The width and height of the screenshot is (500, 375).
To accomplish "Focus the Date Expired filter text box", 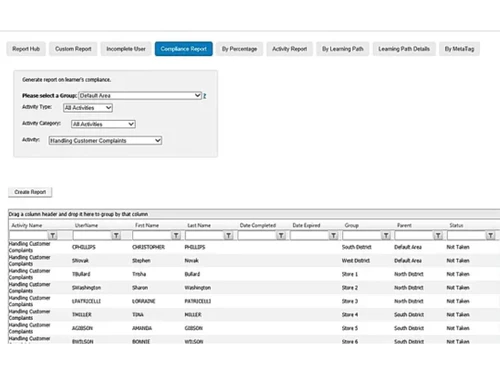I will [x=310, y=236].
